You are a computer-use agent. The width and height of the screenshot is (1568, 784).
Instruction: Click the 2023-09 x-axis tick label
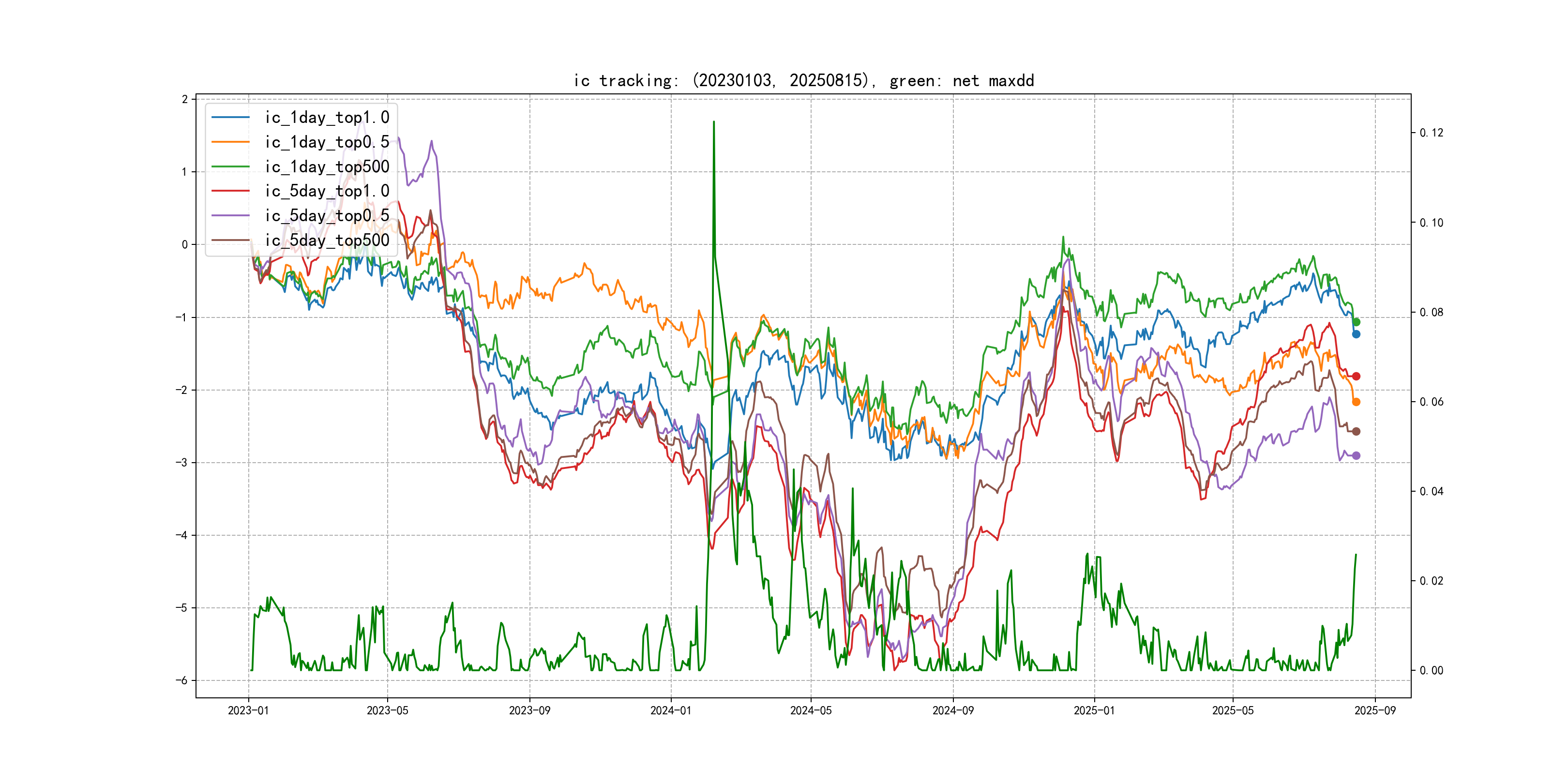[x=529, y=710]
